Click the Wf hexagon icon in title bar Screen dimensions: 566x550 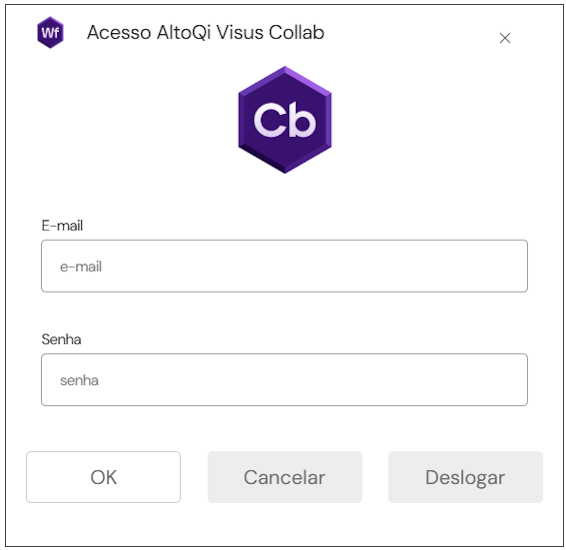[x=51, y=32]
